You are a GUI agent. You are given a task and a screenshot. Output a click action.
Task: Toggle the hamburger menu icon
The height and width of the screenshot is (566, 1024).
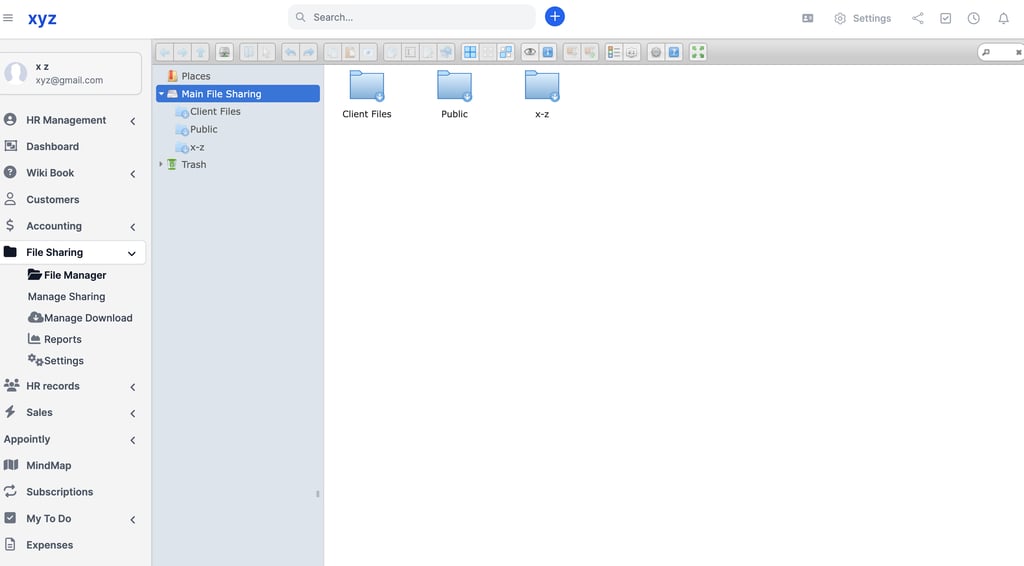click(8, 18)
